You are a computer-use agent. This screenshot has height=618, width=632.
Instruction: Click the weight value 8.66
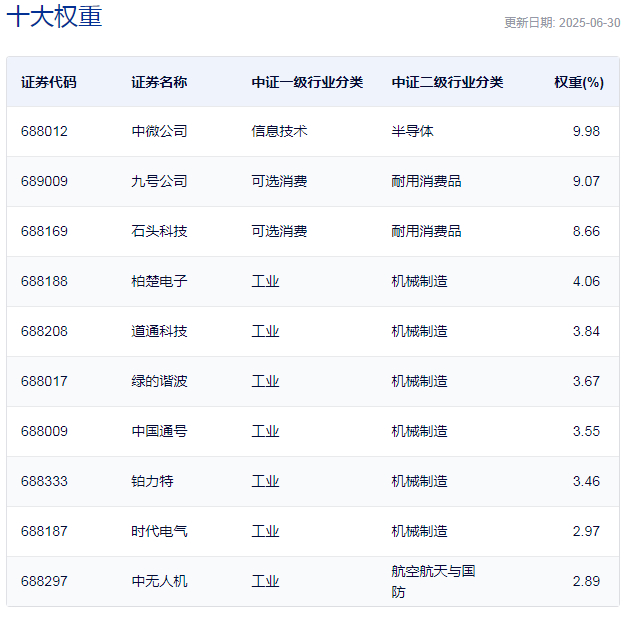coord(586,231)
